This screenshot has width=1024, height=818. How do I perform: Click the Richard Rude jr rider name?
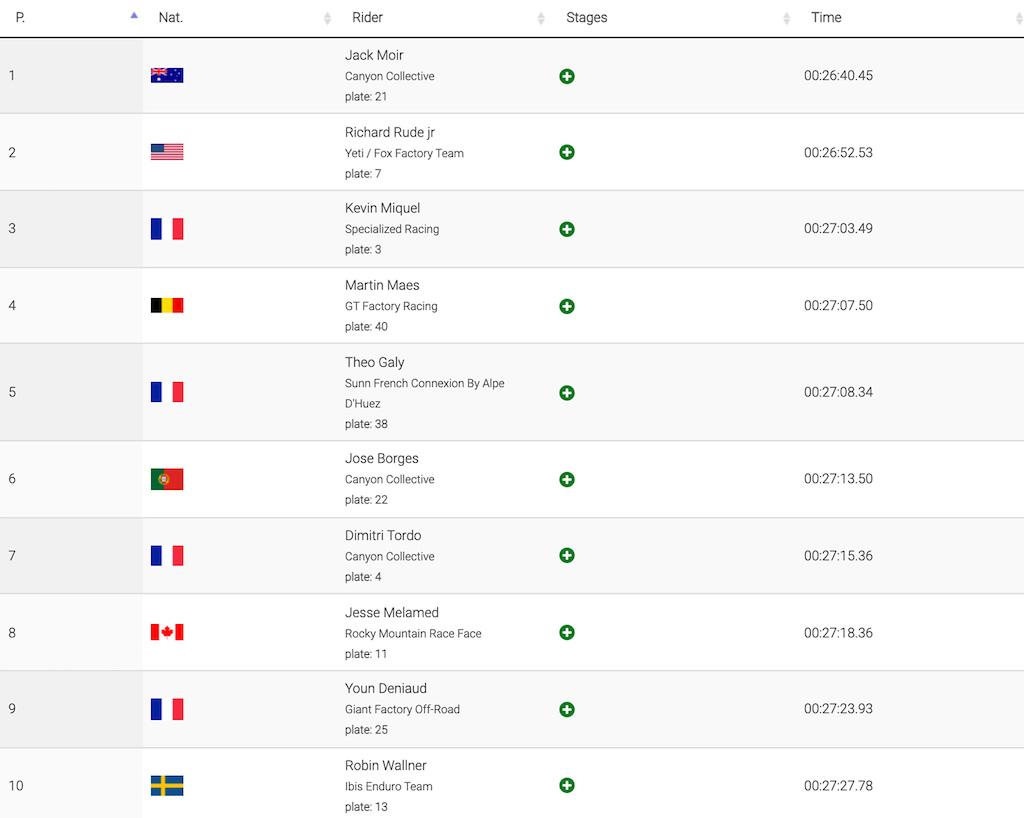[x=390, y=133]
